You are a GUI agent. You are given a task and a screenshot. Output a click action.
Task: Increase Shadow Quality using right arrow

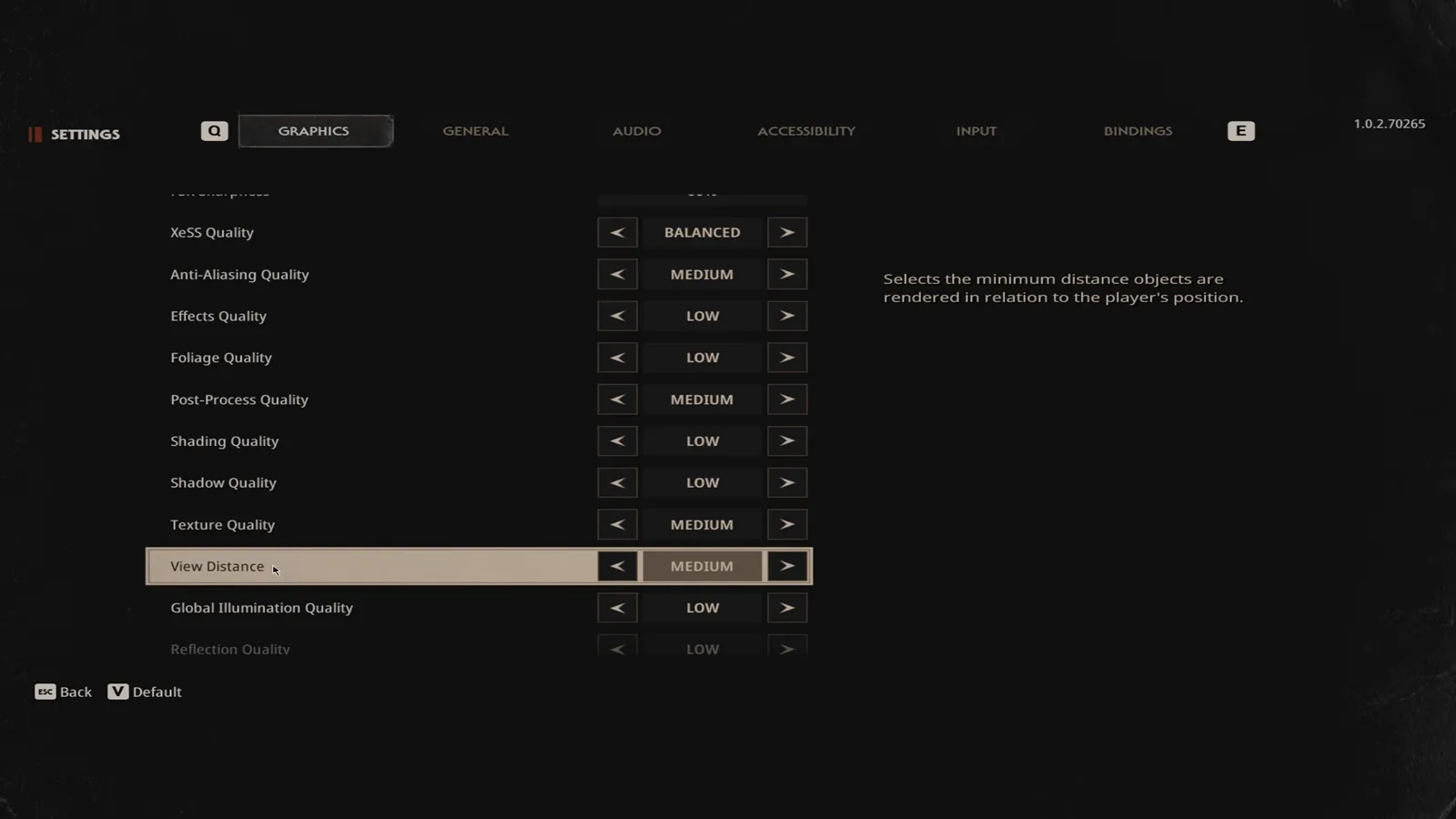click(787, 482)
